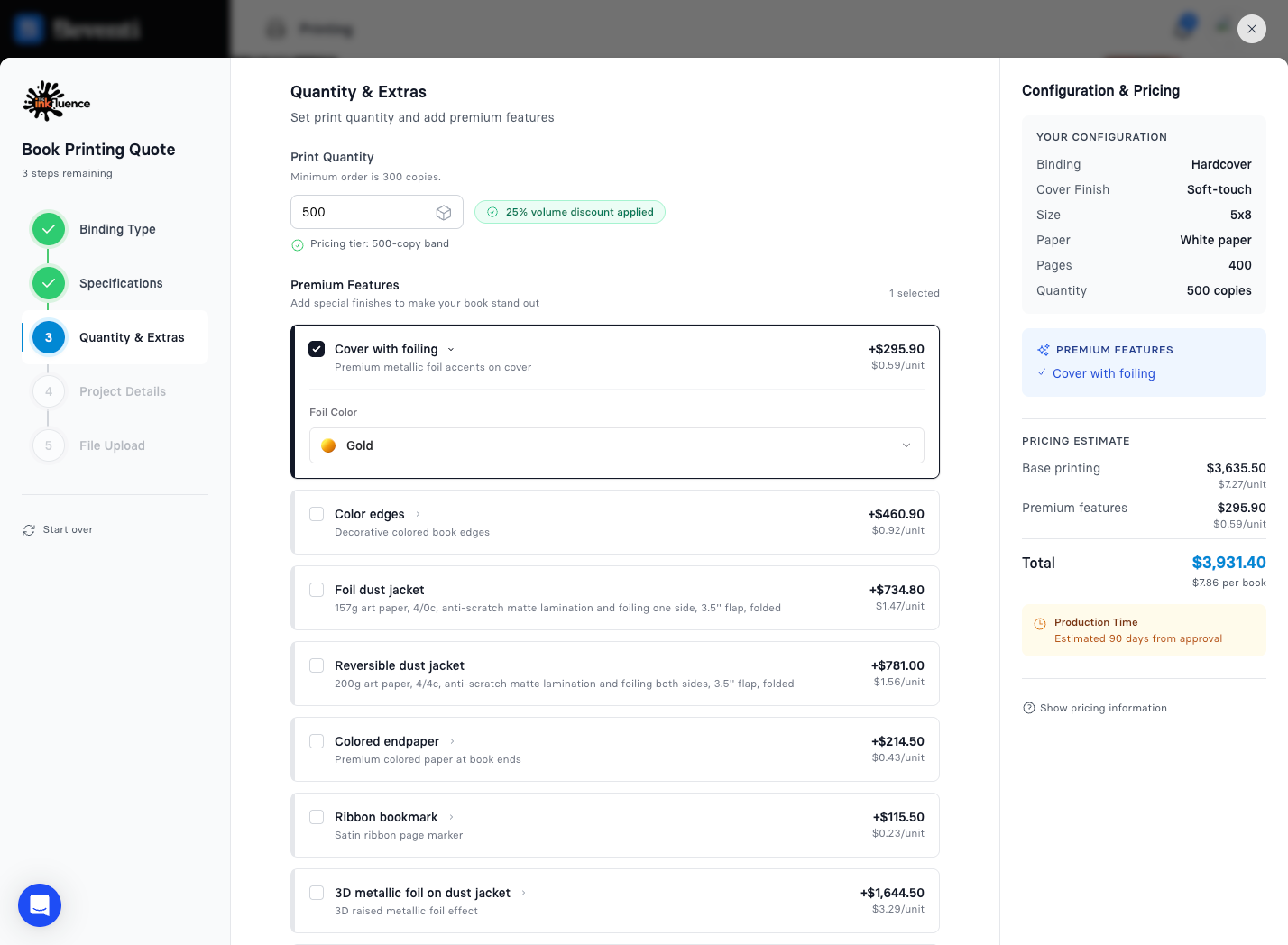The image size is (1288, 945).
Task: Click the Foil dust jacket price +$734.80
Action: point(897,590)
